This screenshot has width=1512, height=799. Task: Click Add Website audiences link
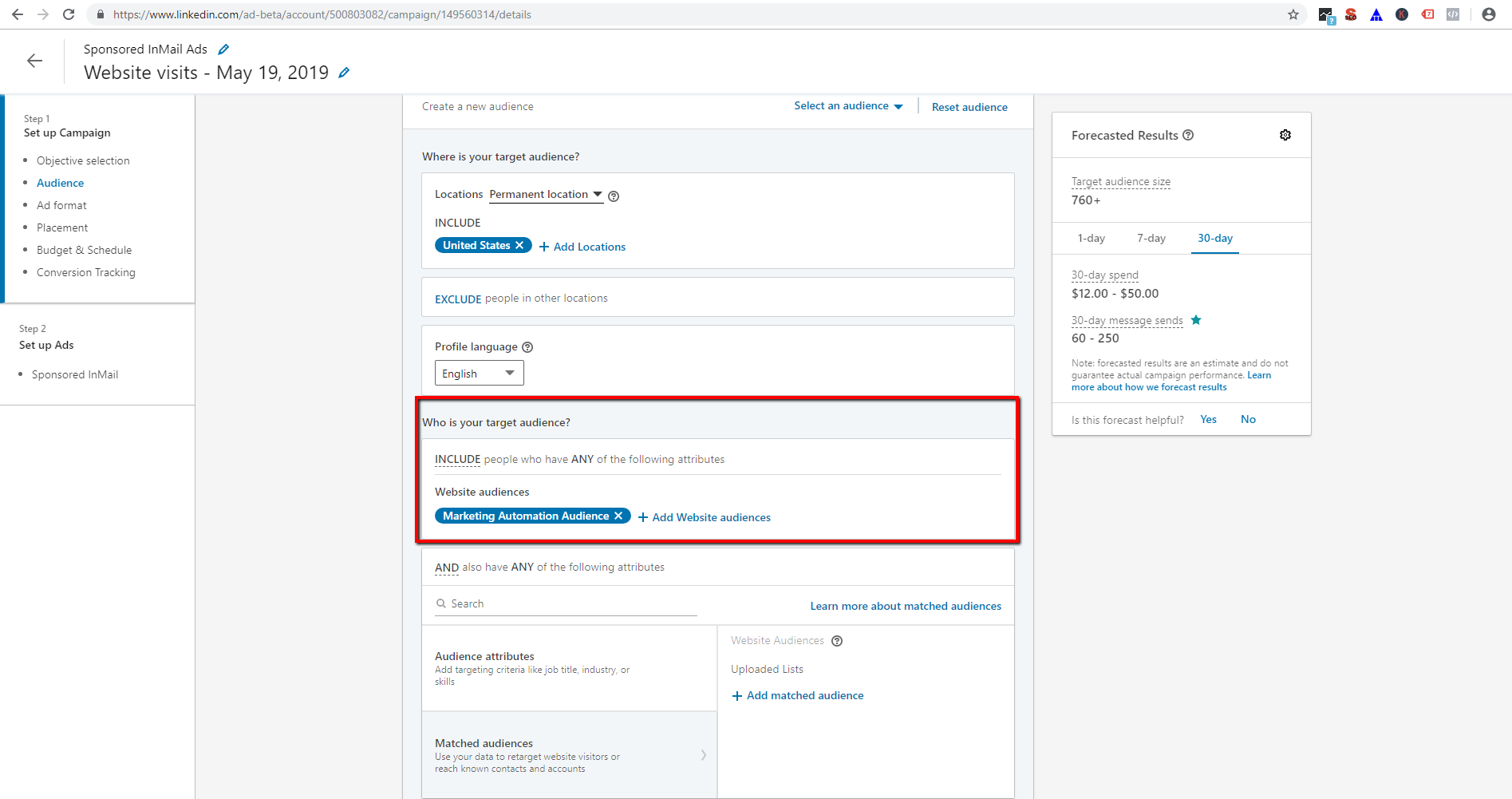(705, 517)
